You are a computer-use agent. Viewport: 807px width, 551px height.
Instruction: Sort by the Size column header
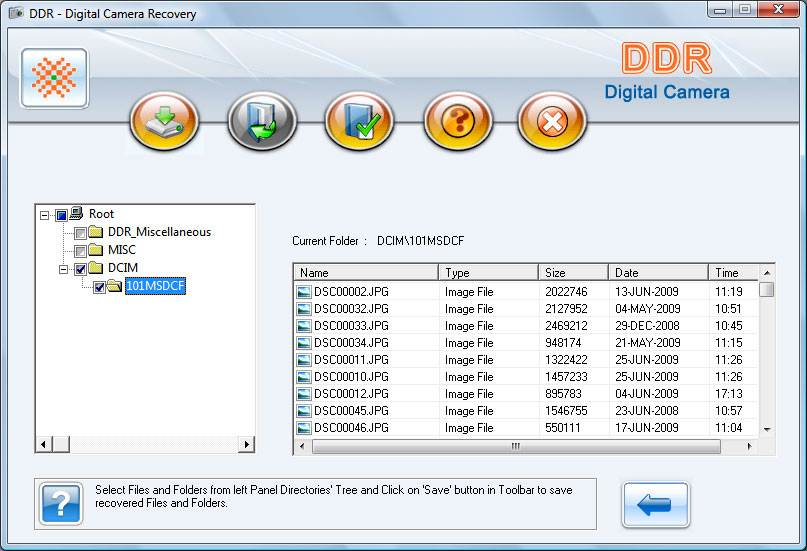click(573, 273)
